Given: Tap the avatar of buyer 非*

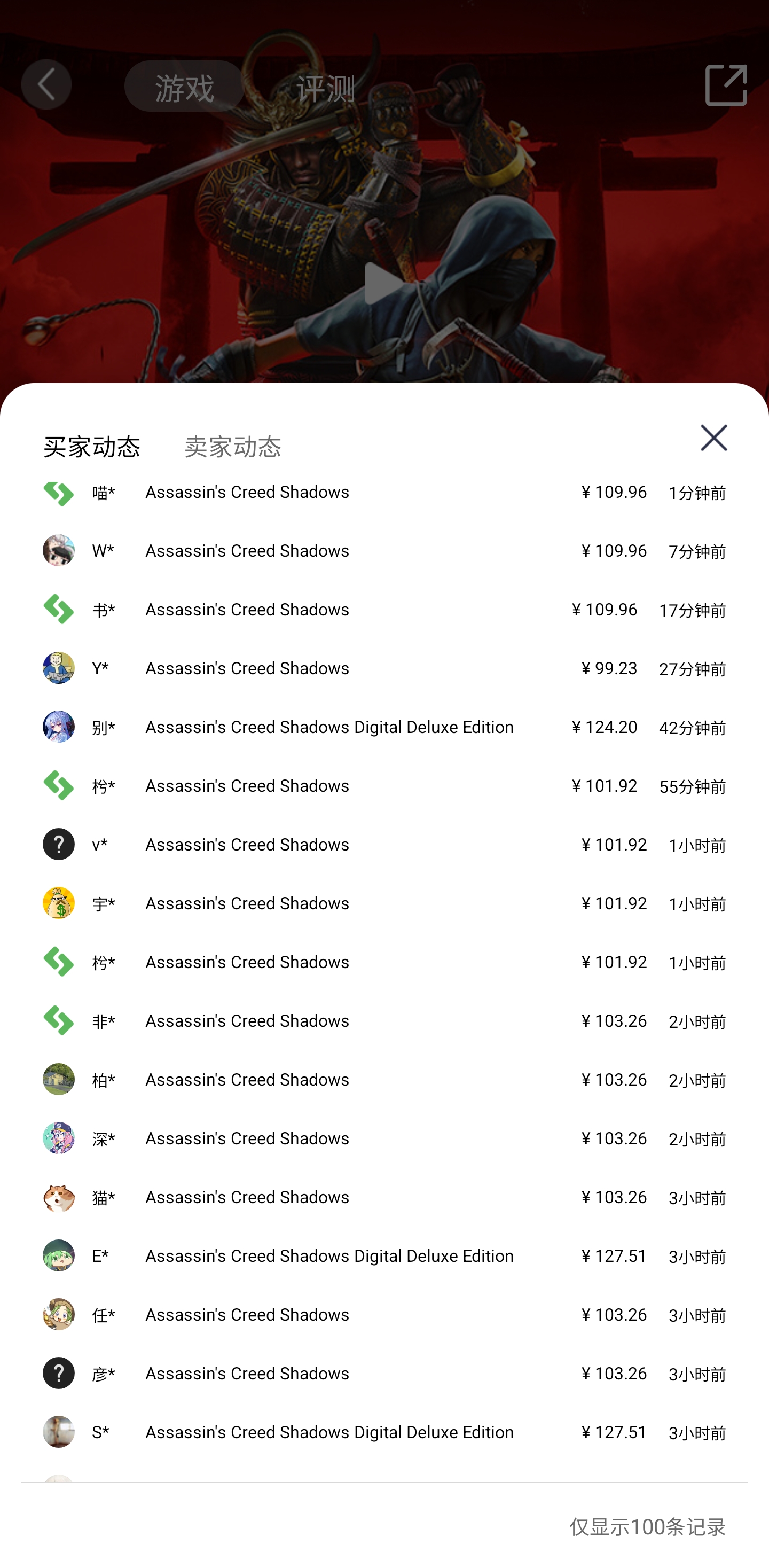Looking at the screenshot, I should pos(58,1021).
